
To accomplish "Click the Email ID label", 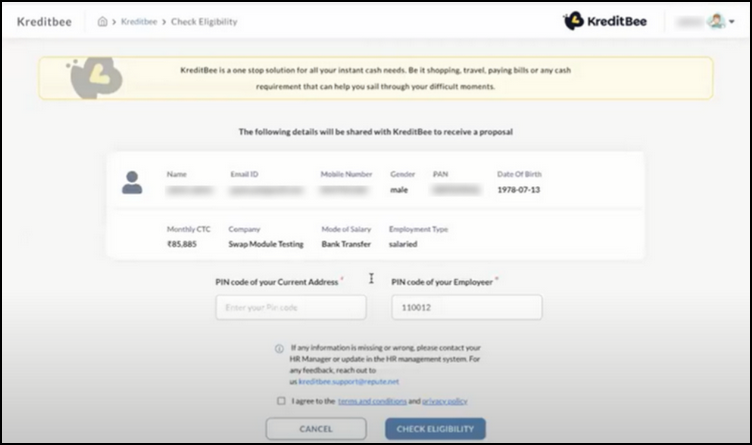I will coord(244,174).
